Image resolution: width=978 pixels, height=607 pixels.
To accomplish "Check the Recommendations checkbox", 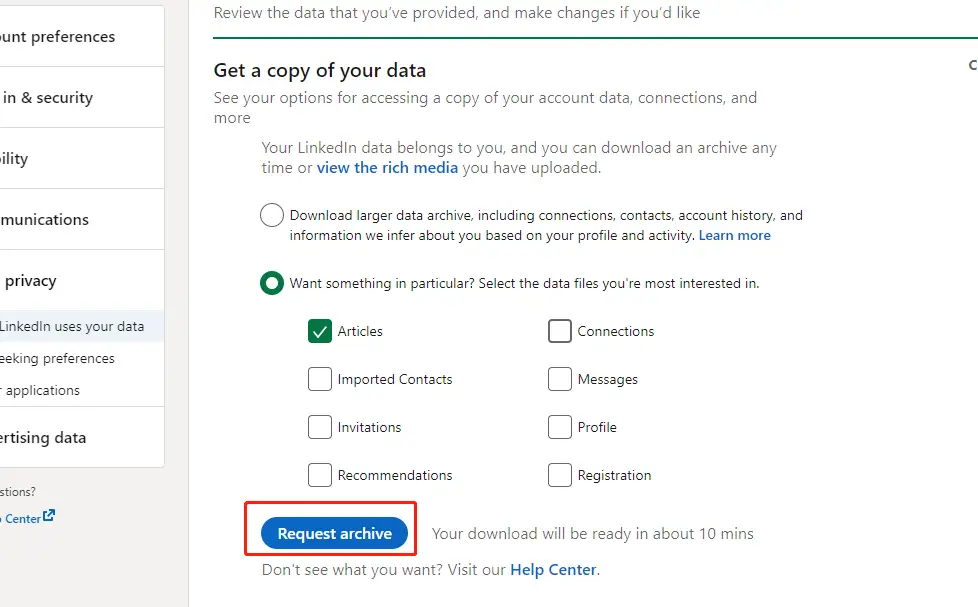I will [320, 475].
